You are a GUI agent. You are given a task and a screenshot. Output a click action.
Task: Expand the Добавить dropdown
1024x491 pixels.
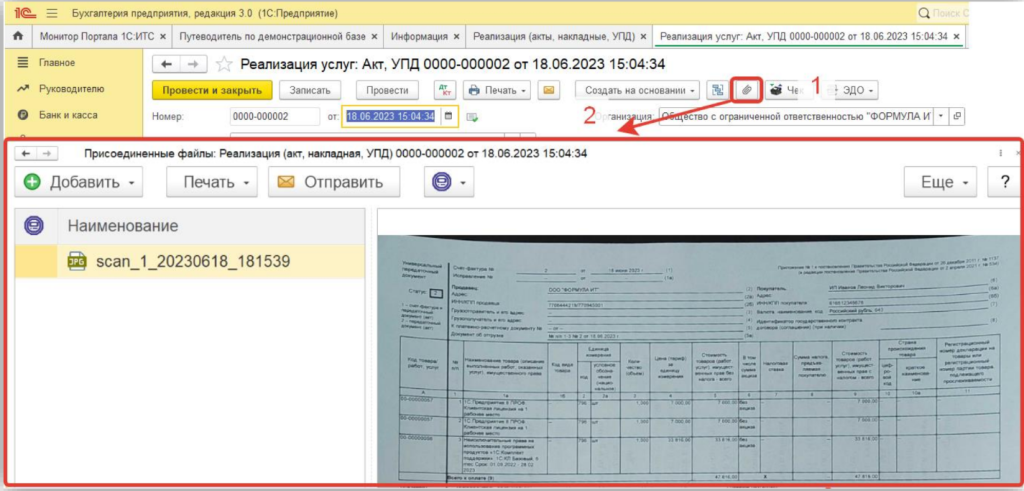tap(132, 183)
